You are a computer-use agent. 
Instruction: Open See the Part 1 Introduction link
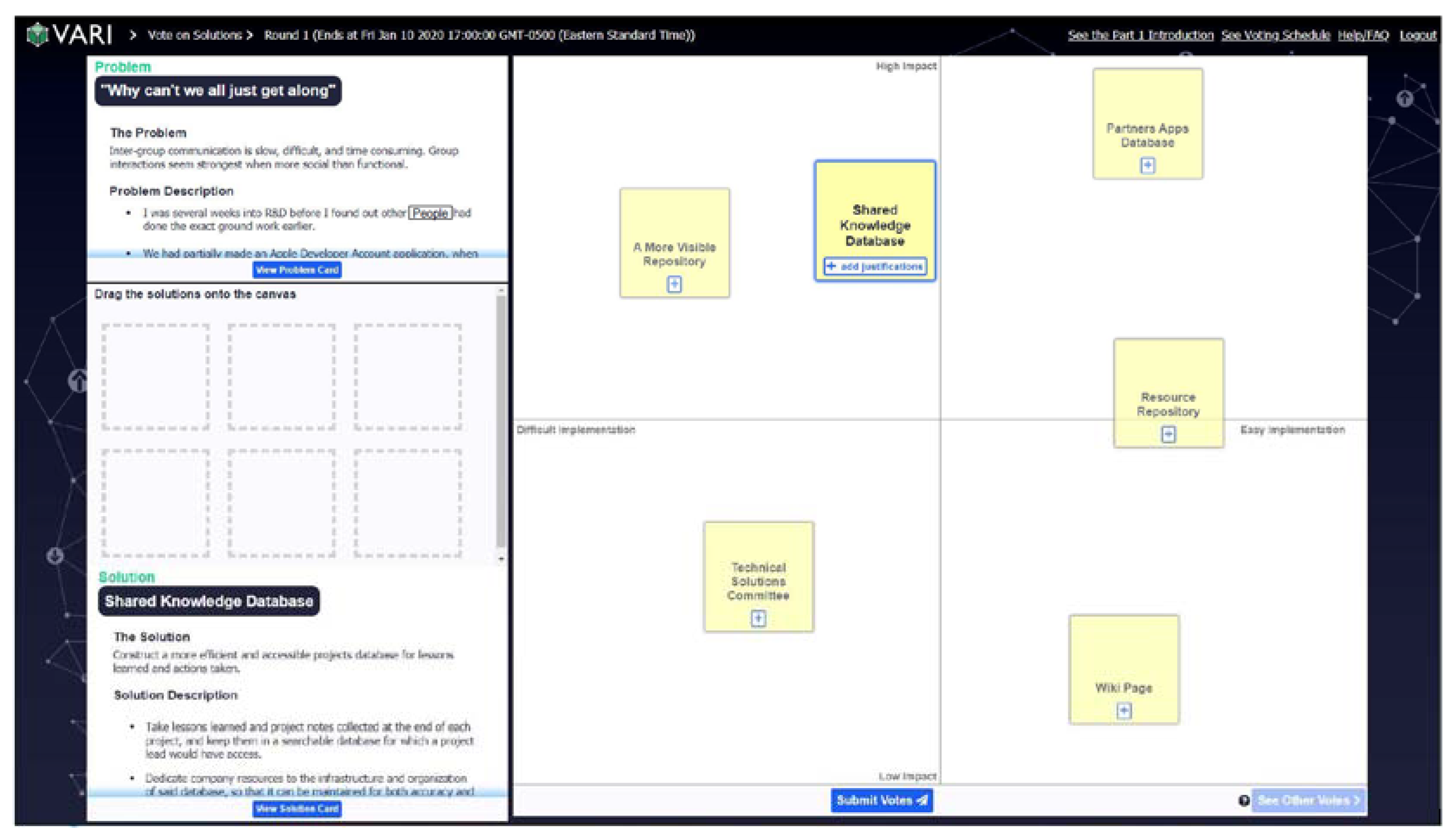tap(1140, 35)
